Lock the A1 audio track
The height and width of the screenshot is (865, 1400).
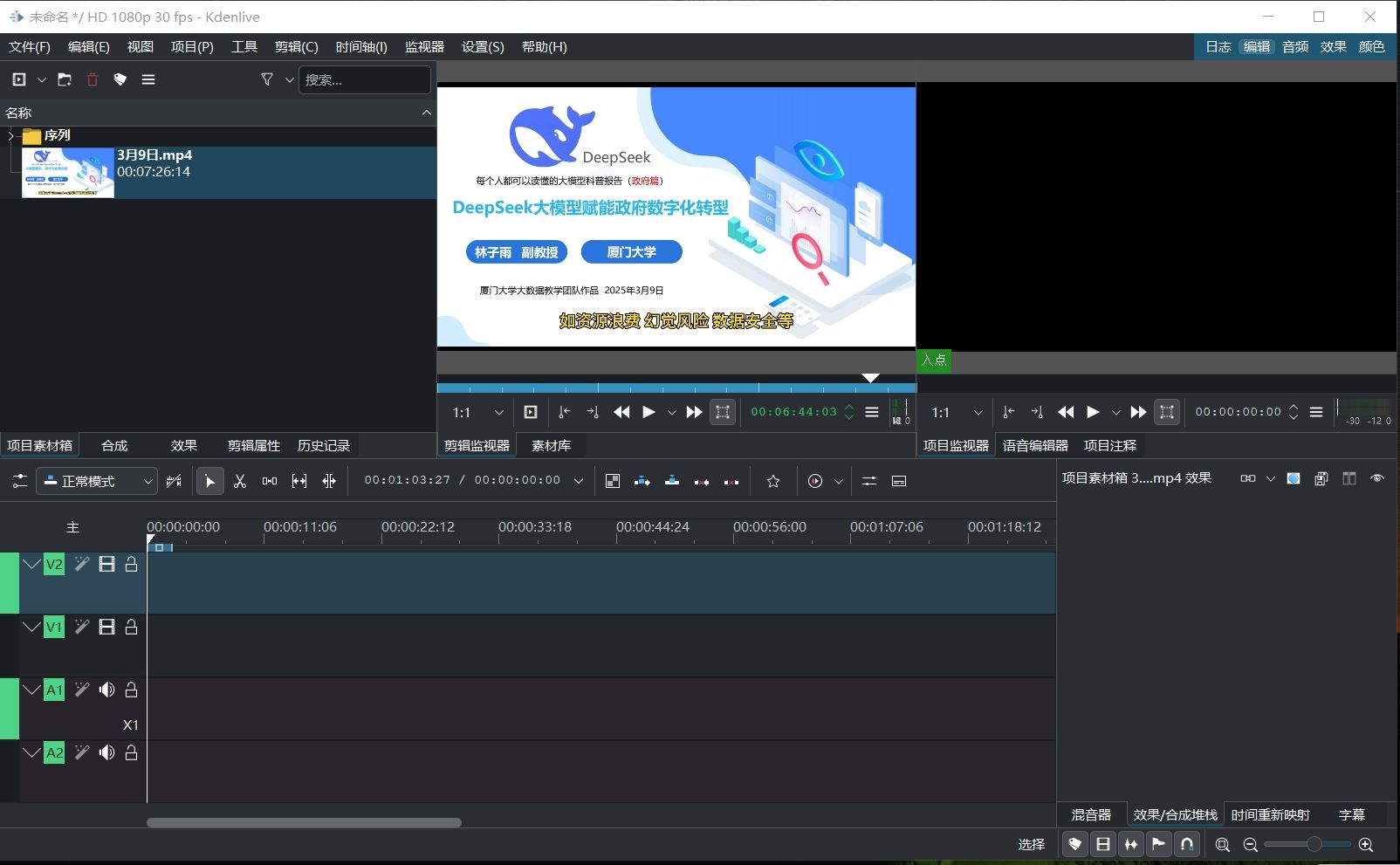(x=132, y=690)
